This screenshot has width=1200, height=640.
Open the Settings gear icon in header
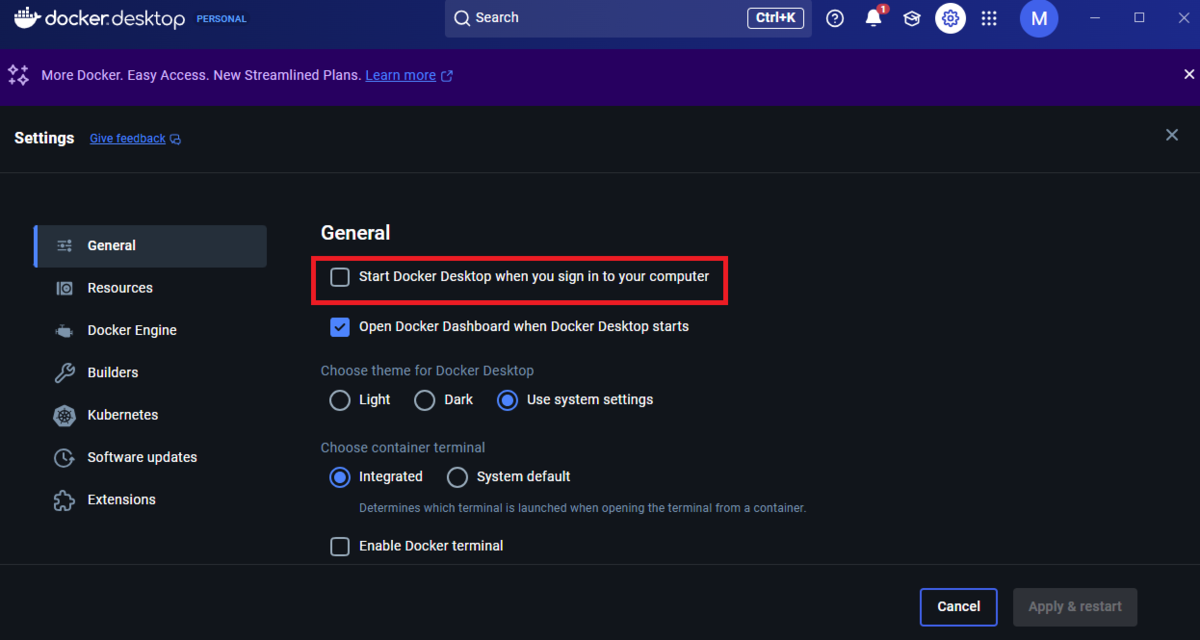[x=951, y=18]
